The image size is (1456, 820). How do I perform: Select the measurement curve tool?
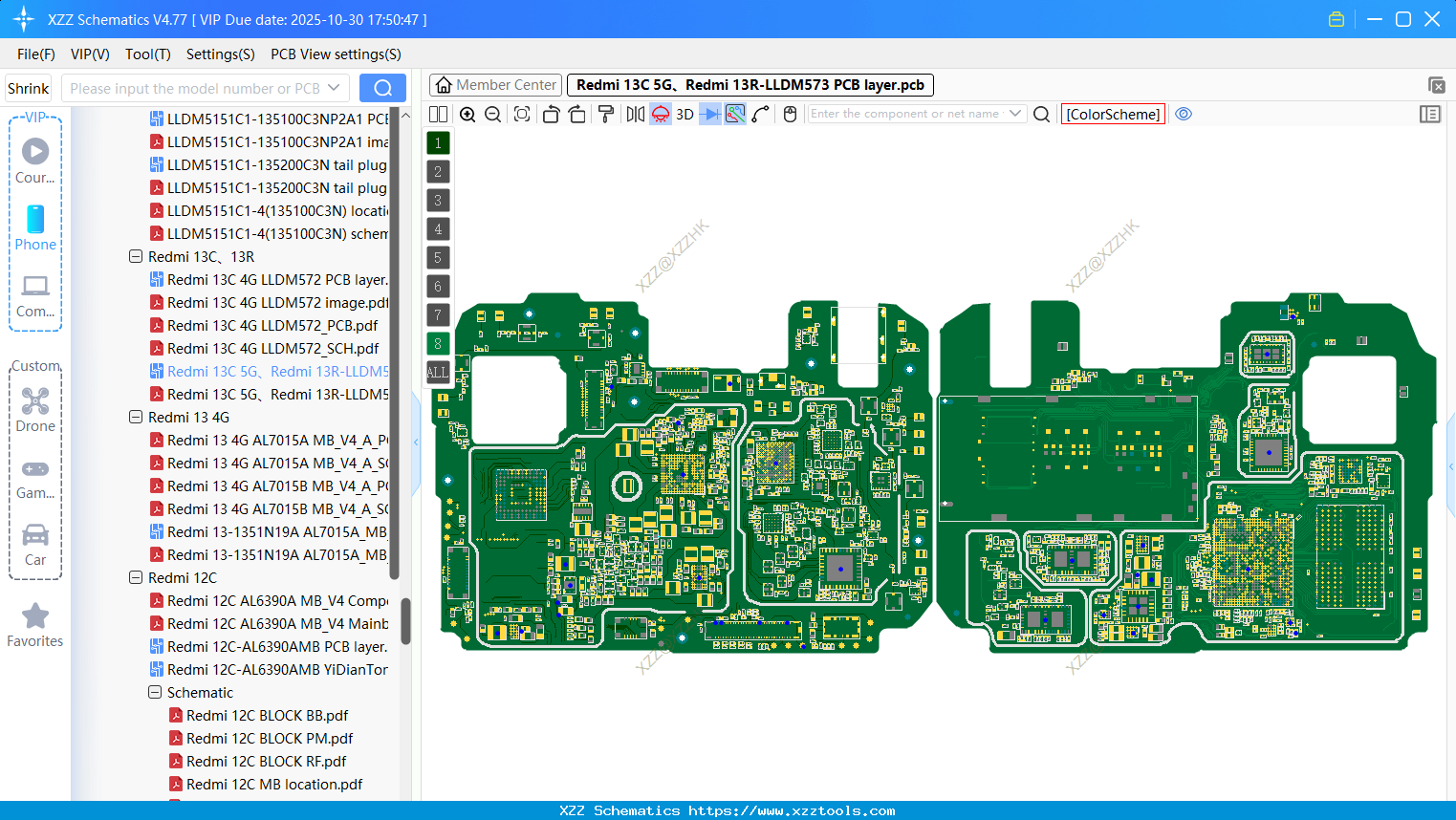pos(758,114)
